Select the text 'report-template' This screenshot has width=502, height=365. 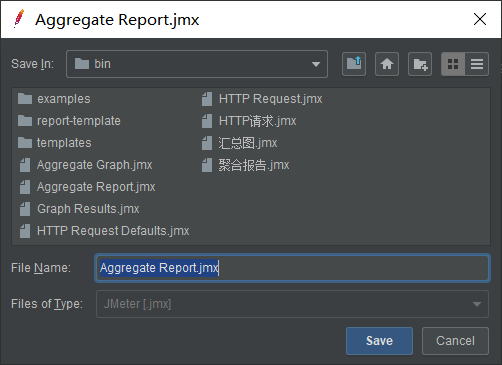(79, 121)
